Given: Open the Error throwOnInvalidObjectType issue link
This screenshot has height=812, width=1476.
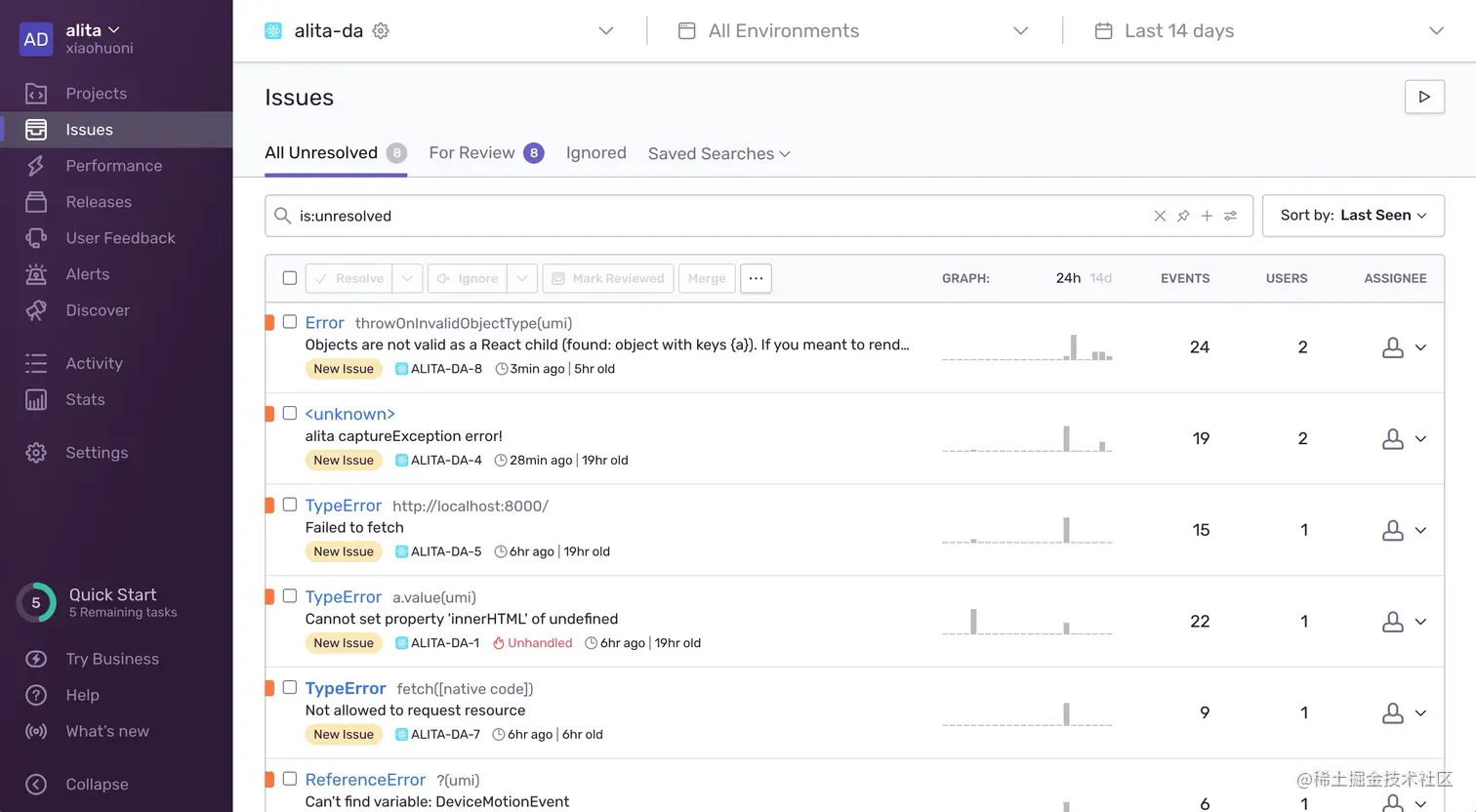Looking at the screenshot, I should pyautogui.click(x=324, y=323).
